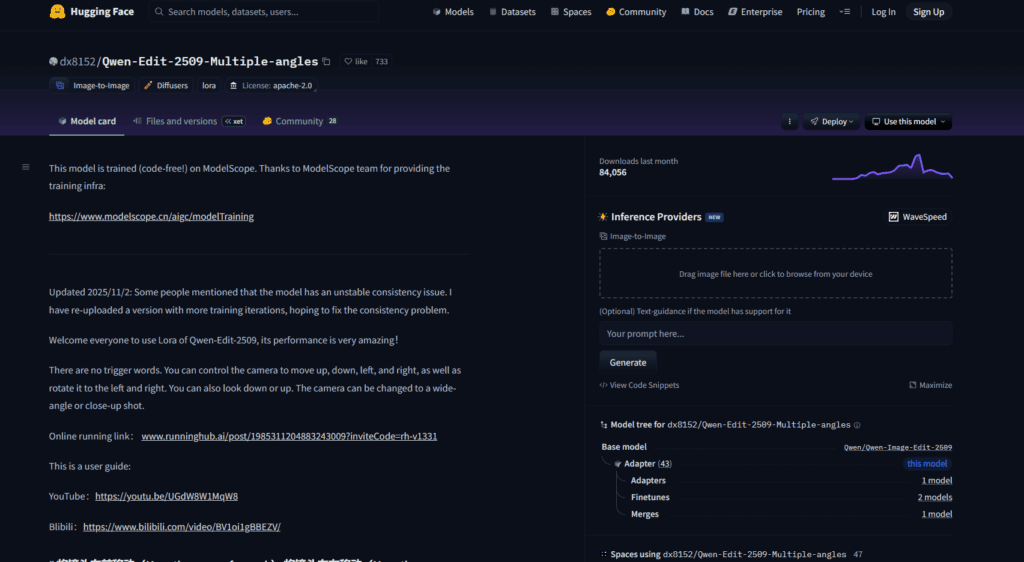This screenshot has width=1024, height=562.
Task: Open the three-dot more options menu
Action: click(789, 121)
